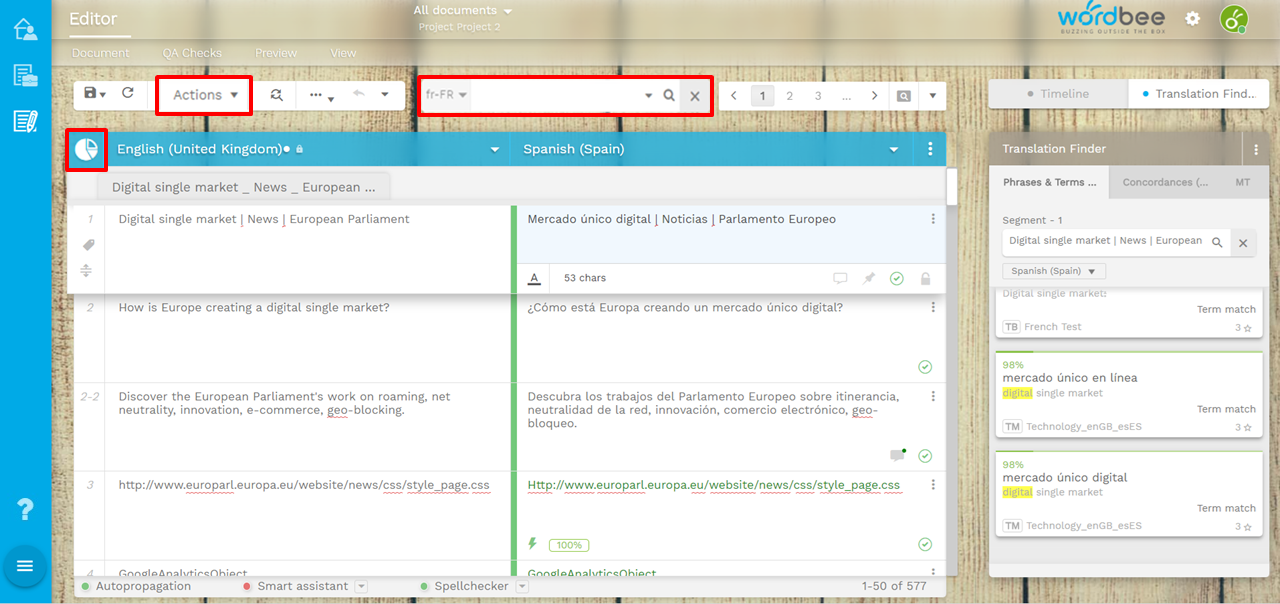This screenshot has height=604, width=1280.
Task: Click the pin icon in segment 1
Action: pyautogui.click(x=869, y=279)
